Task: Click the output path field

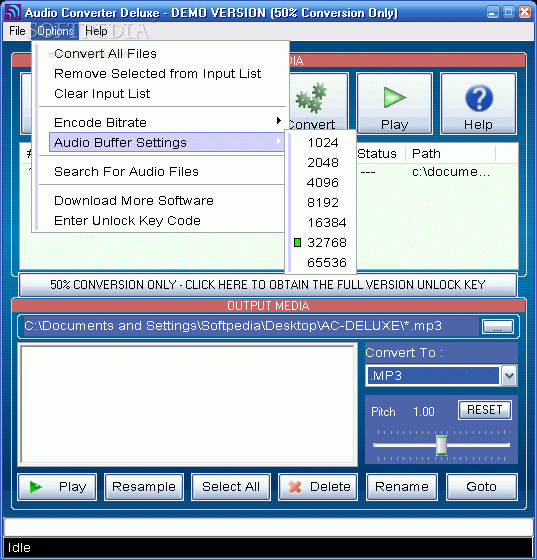Action: (x=251, y=326)
